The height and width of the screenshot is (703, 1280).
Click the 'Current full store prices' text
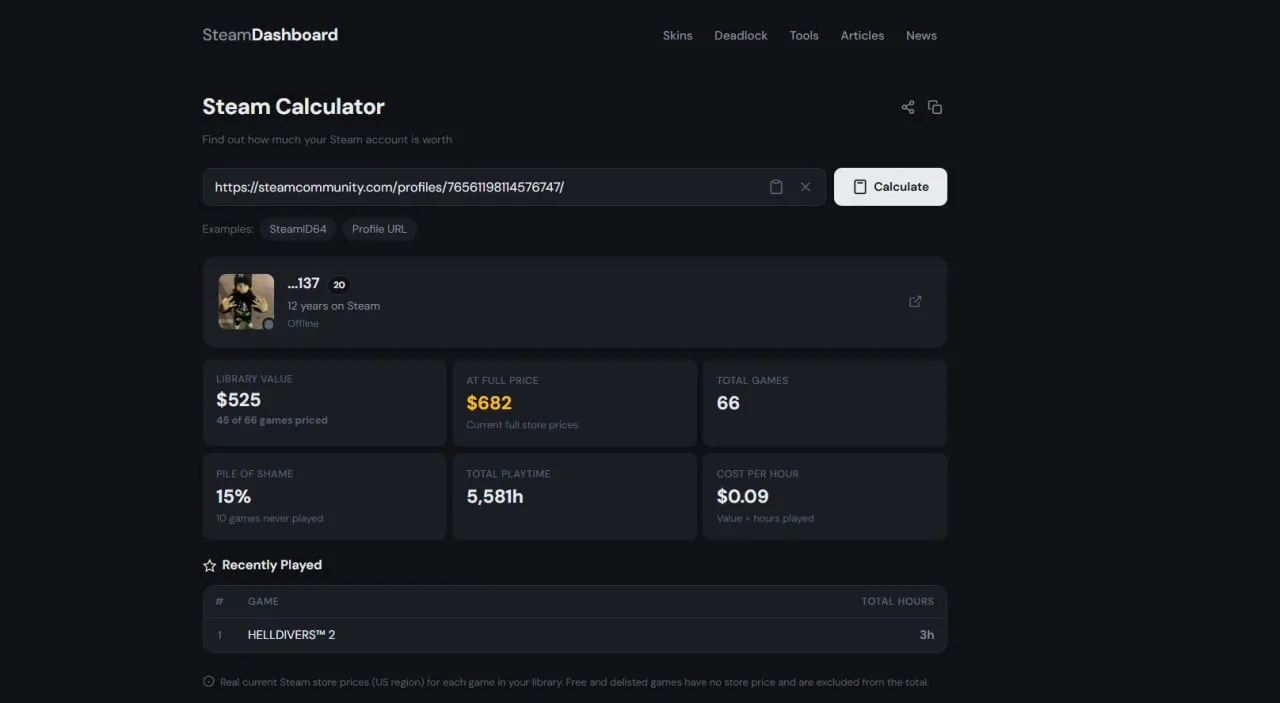(x=522, y=425)
